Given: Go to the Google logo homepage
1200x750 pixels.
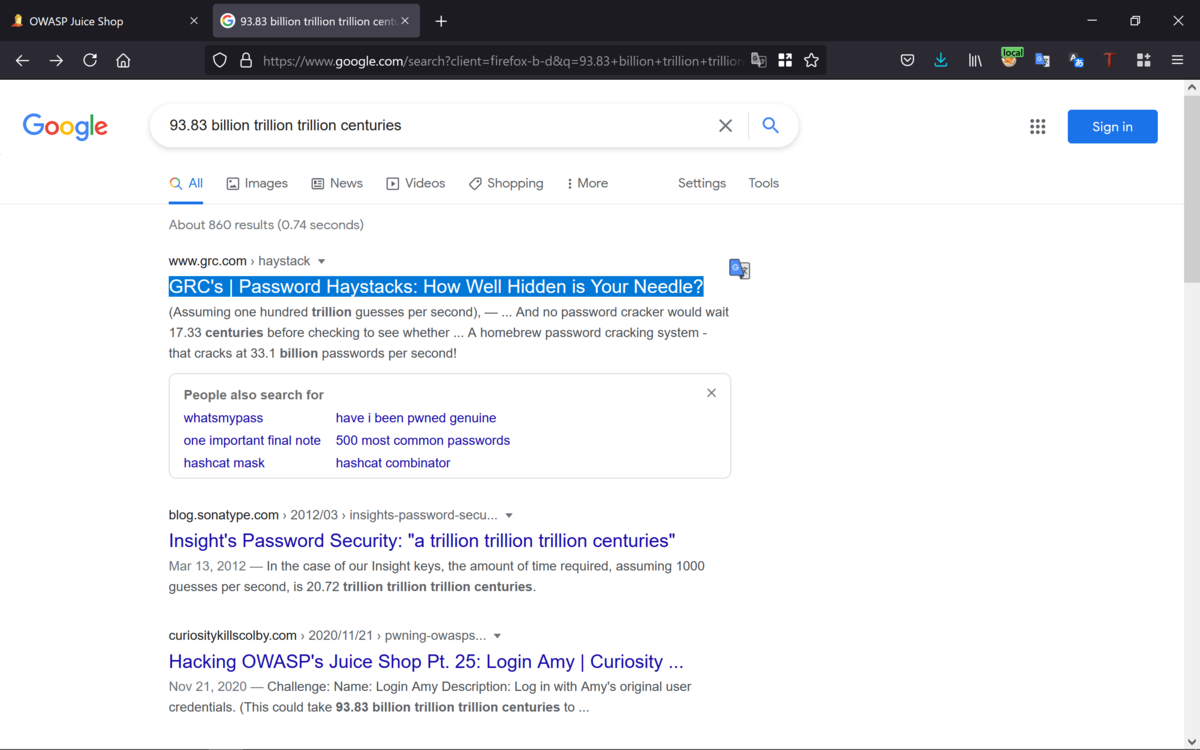Looking at the screenshot, I should coord(65,126).
